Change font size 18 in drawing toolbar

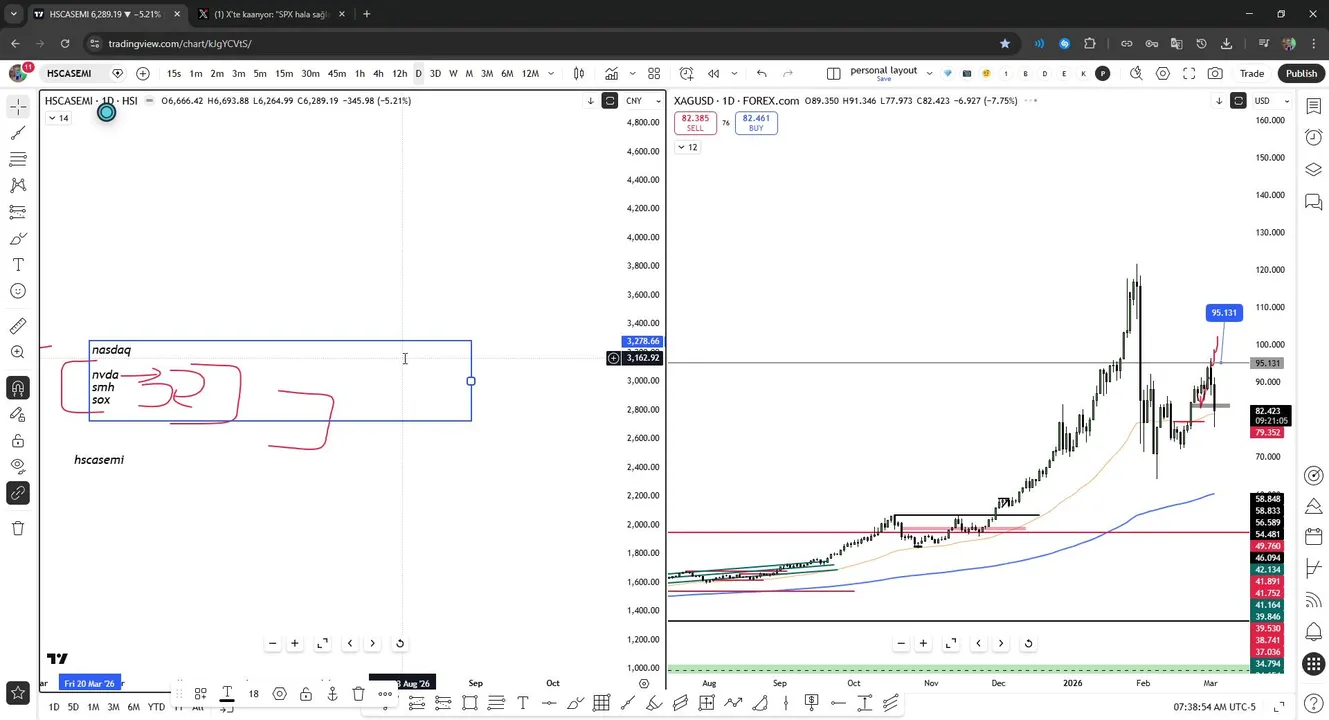254,694
